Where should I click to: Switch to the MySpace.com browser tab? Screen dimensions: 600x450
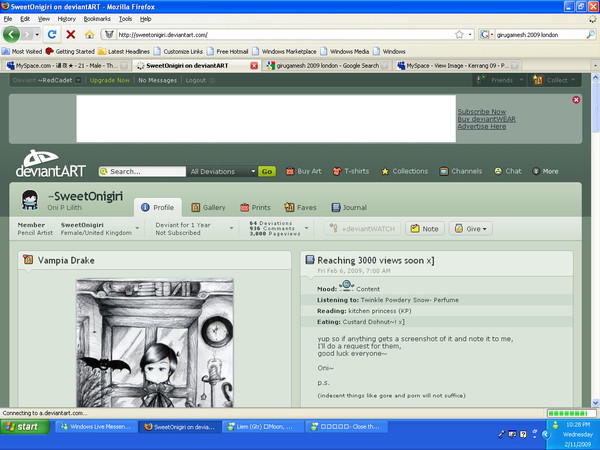(x=66, y=66)
